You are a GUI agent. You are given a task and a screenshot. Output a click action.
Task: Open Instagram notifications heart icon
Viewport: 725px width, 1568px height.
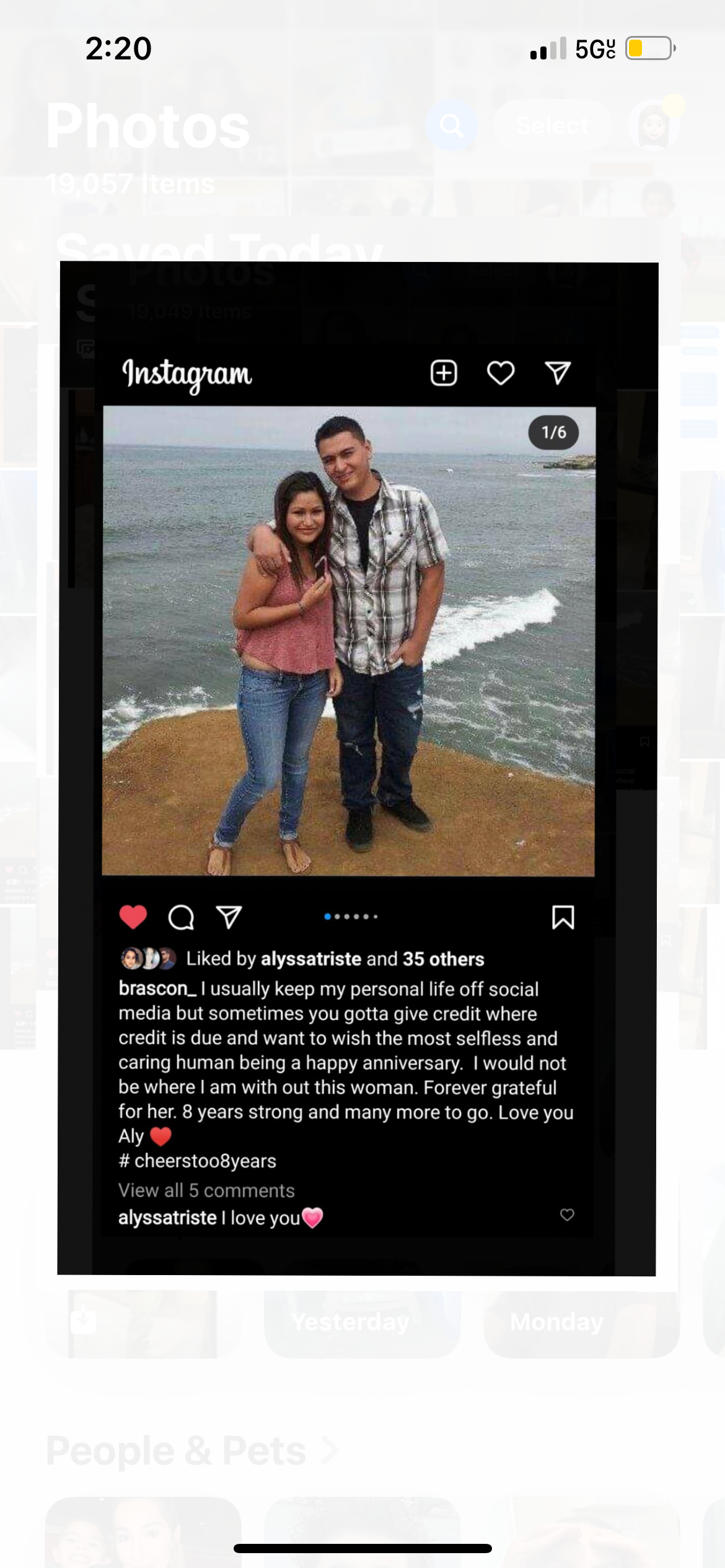click(x=501, y=373)
